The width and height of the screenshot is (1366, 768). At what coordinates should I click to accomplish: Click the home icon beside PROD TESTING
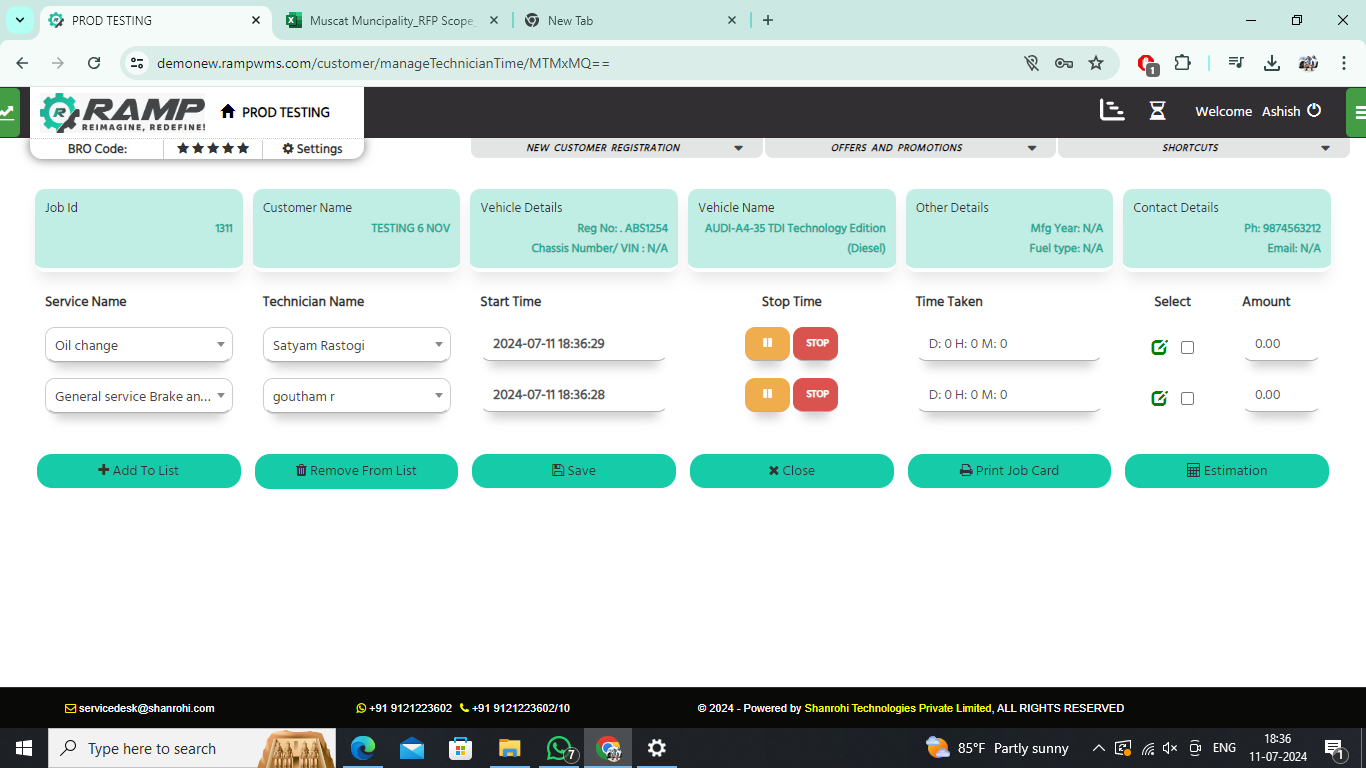[x=228, y=112]
